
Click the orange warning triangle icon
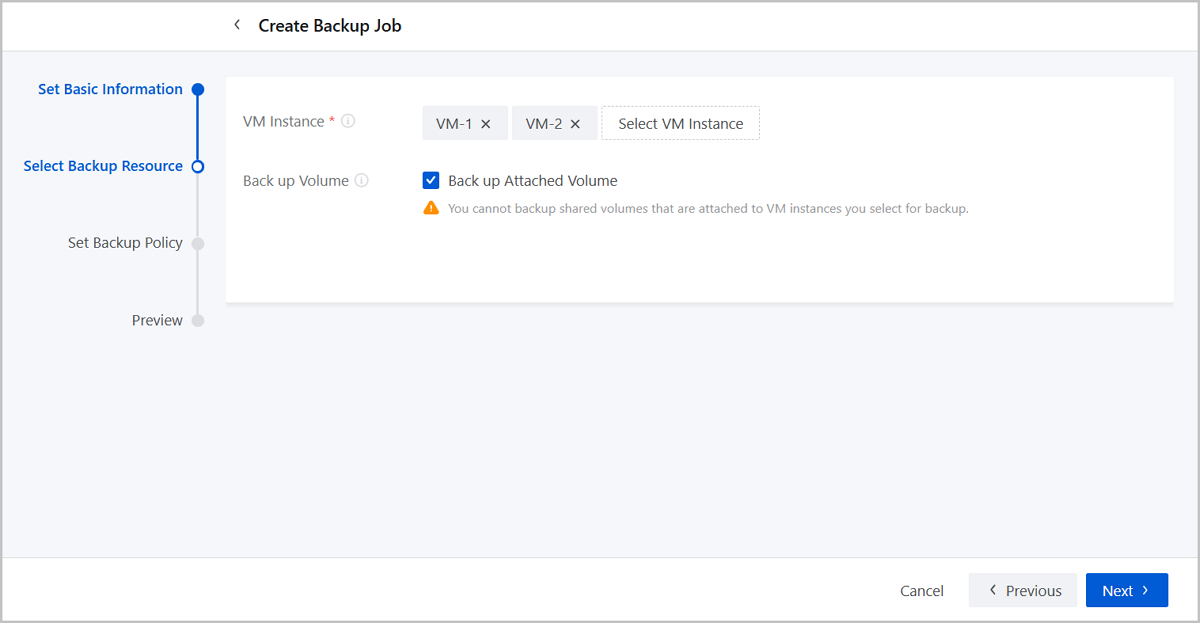(x=431, y=208)
